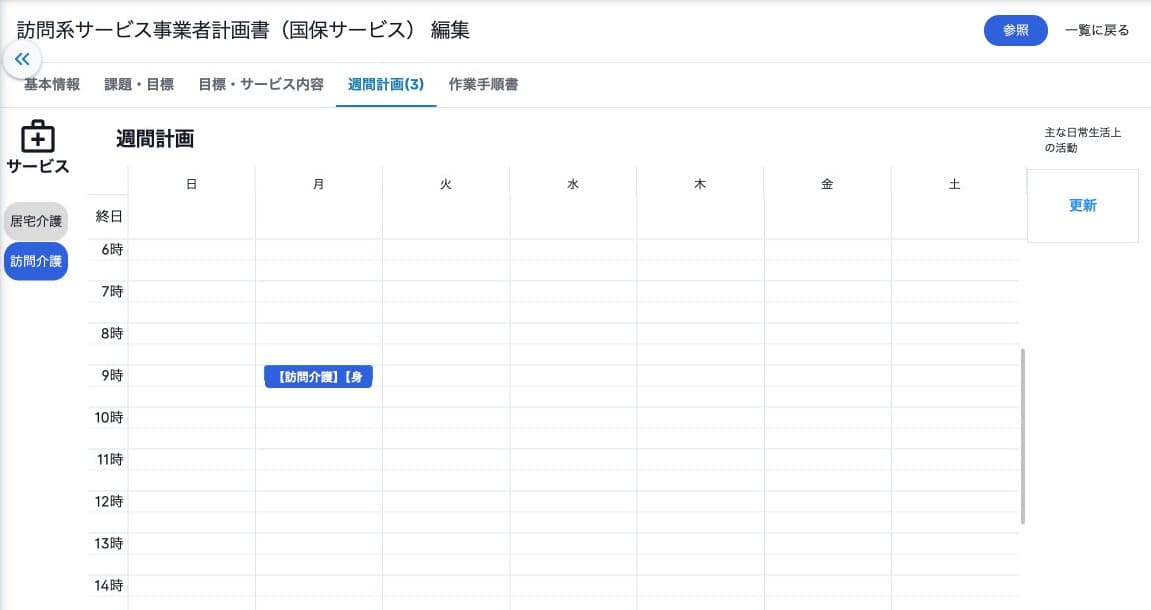Click the 13時 time label

109,543
